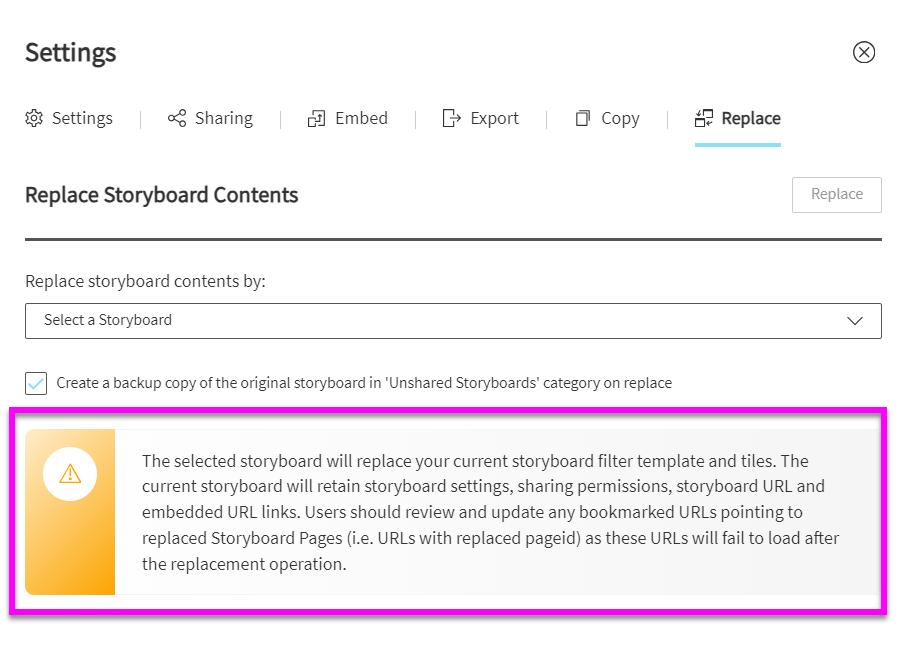Expand the Select a Storyboard chevron
Image resolution: width=898 pixels, height=672 pixels.
(x=855, y=321)
